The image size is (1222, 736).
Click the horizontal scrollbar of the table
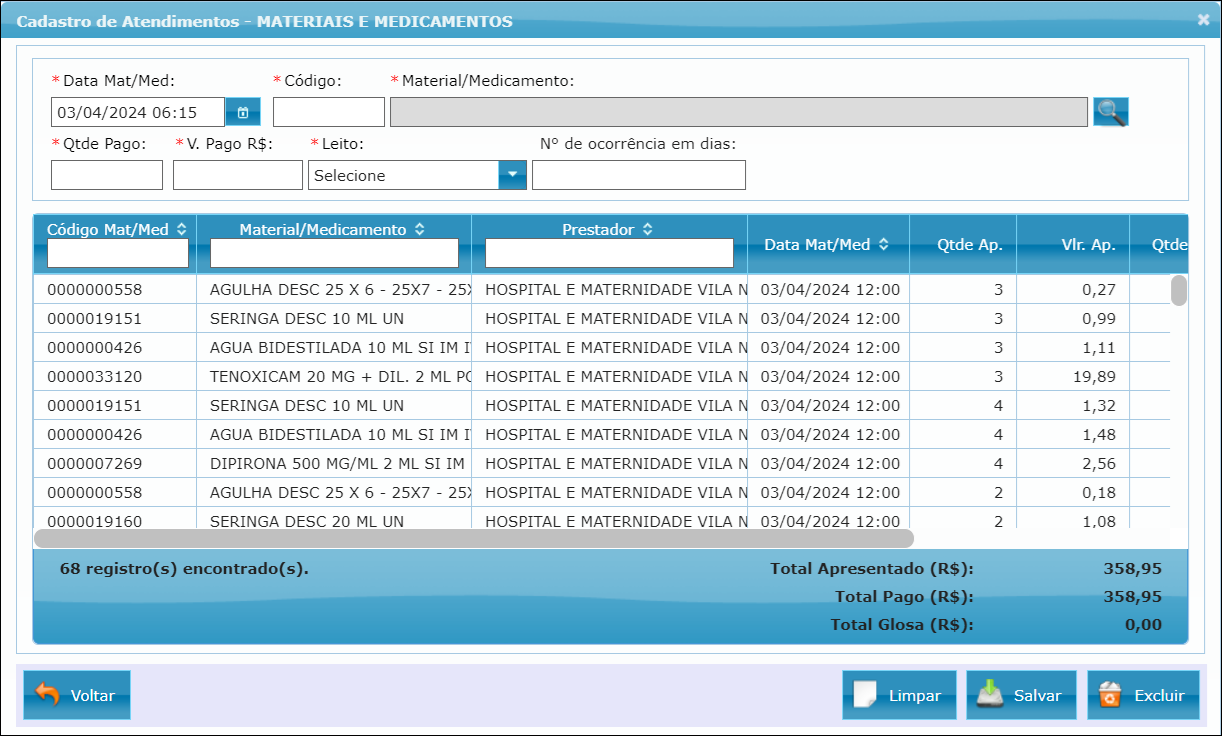coord(474,538)
